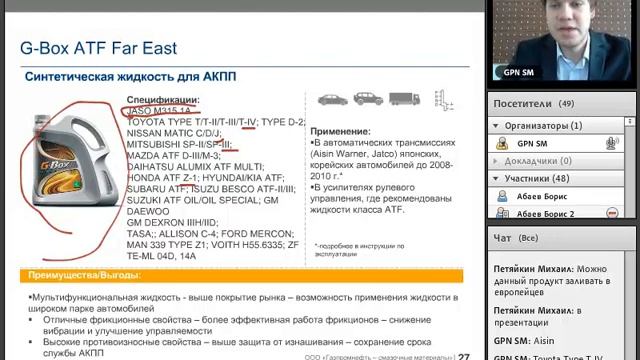The image size is (640, 360).
Task: Click the microphone icon next to GPN SM
Action: click(611, 143)
